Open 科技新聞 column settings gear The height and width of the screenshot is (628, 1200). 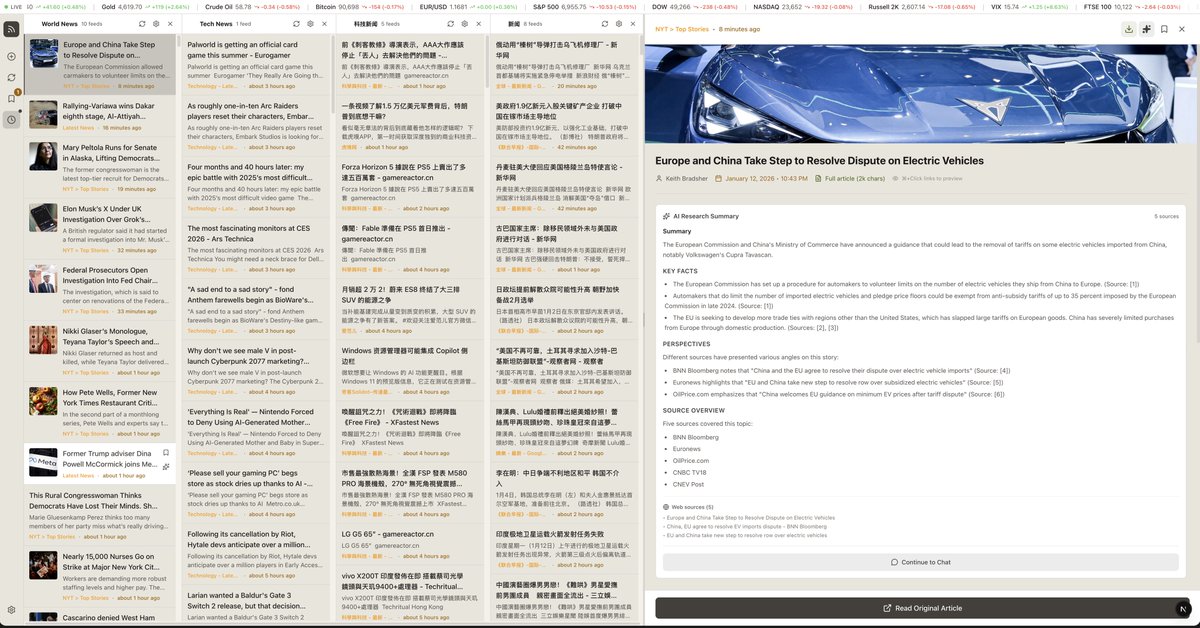coord(463,23)
